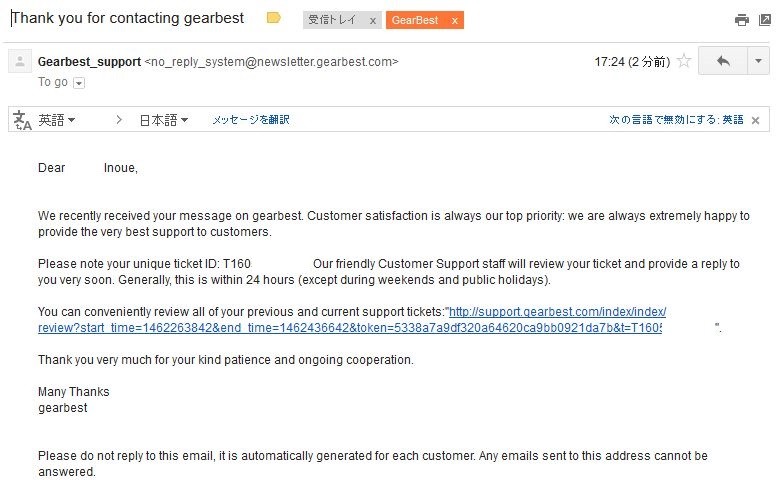This screenshot has width=784, height=480.
Task: Click the reply arrow button
Action: click(723, 61)
